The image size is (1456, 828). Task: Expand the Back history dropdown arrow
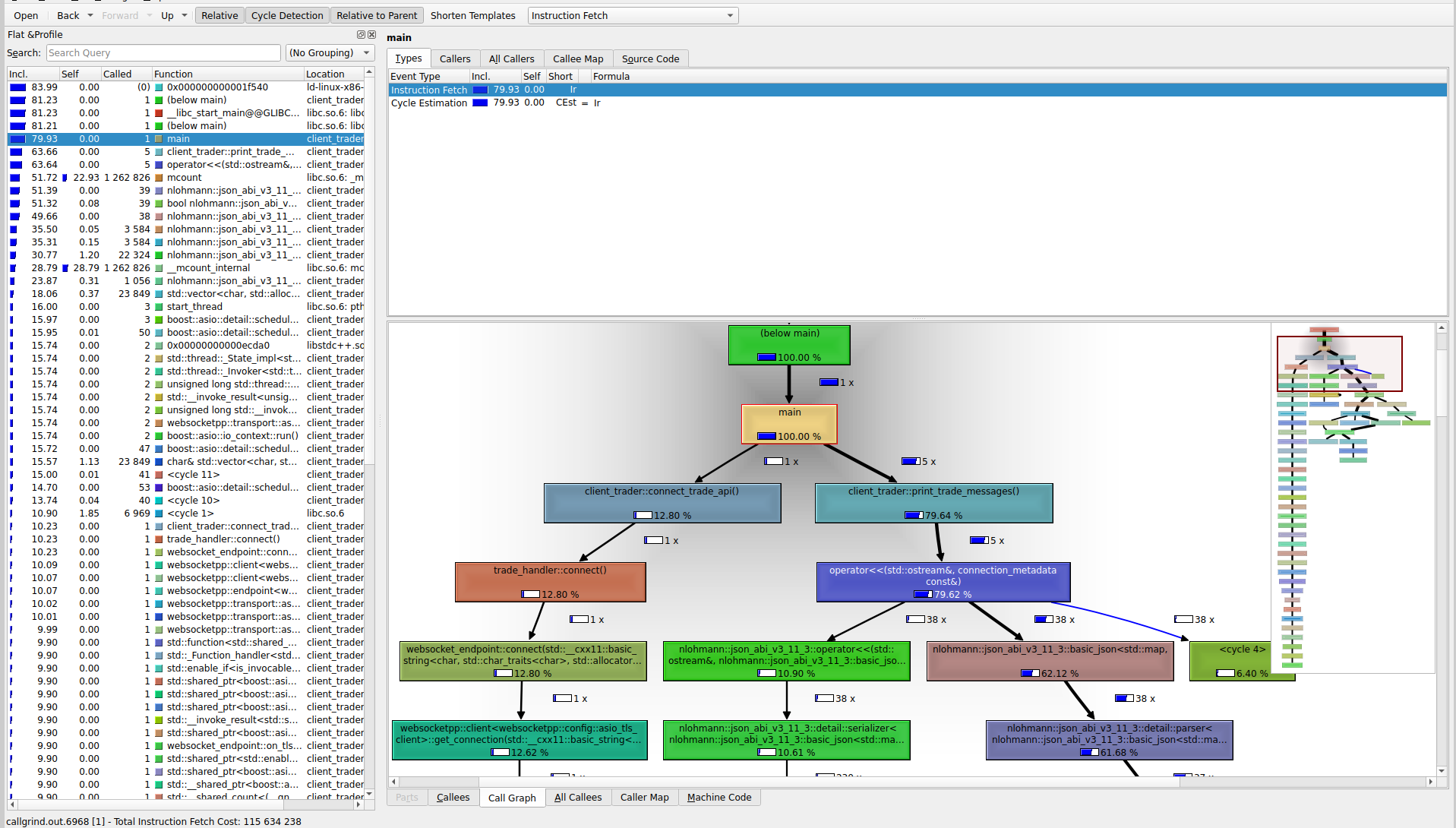click(90, 15)
